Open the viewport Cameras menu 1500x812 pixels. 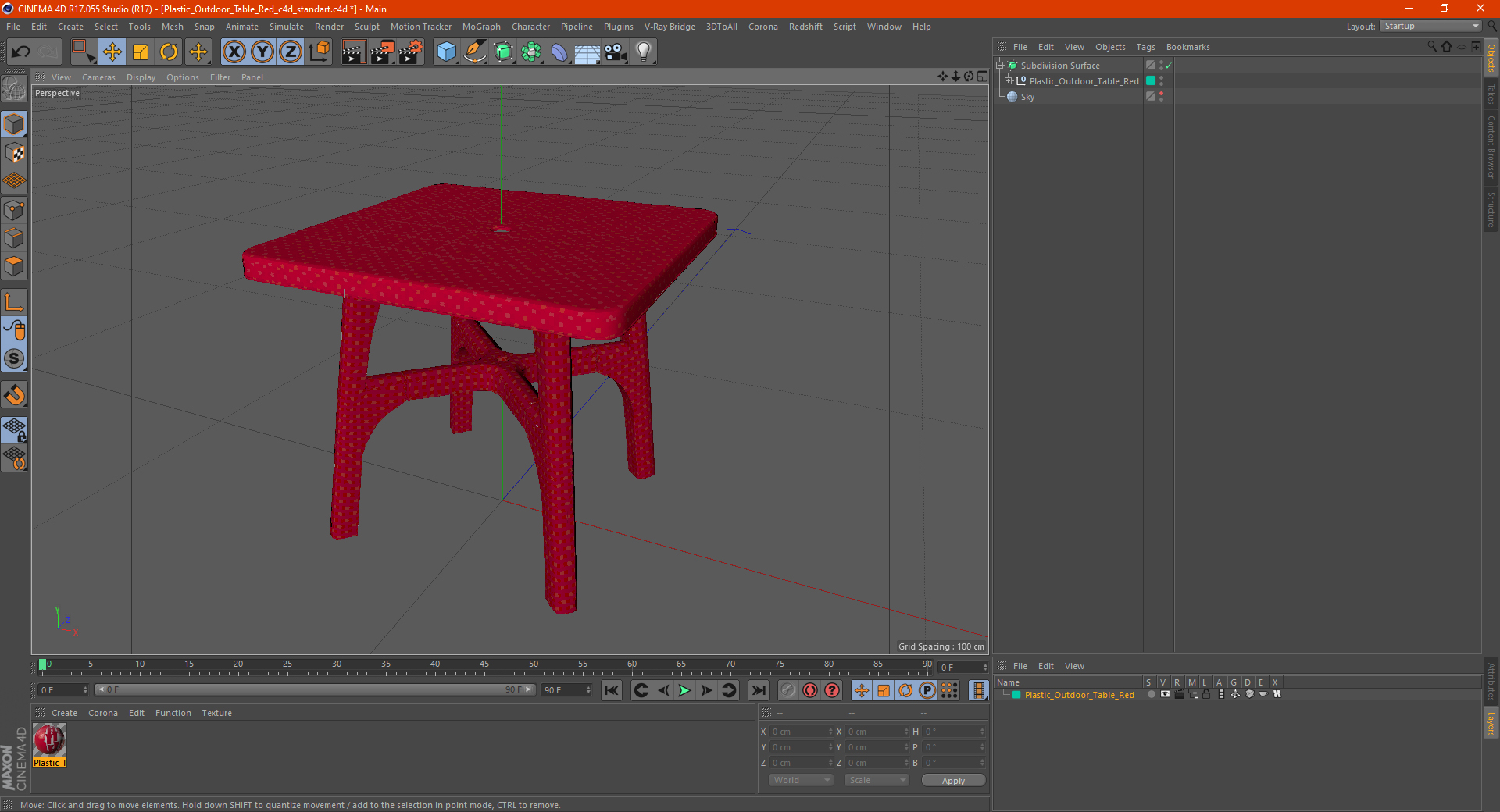click(98, 77)
